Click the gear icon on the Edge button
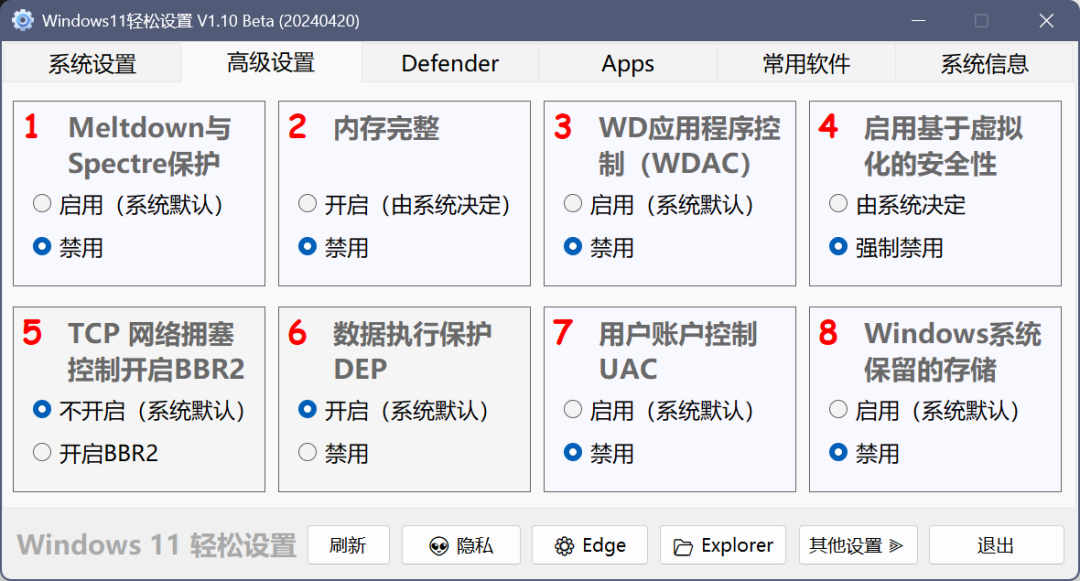 coord(564,546)
